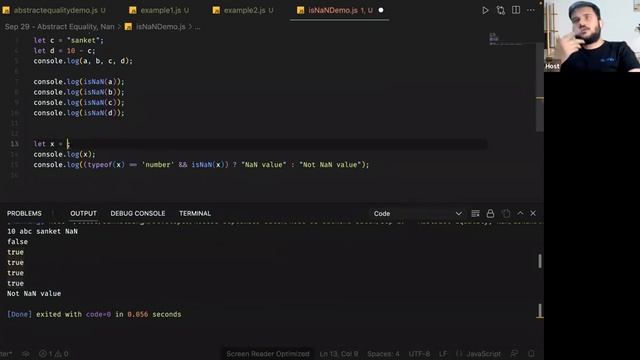Switch to abstractequalitydemo.js tab
The image size is (640, 360).
[x=55, y=10]
